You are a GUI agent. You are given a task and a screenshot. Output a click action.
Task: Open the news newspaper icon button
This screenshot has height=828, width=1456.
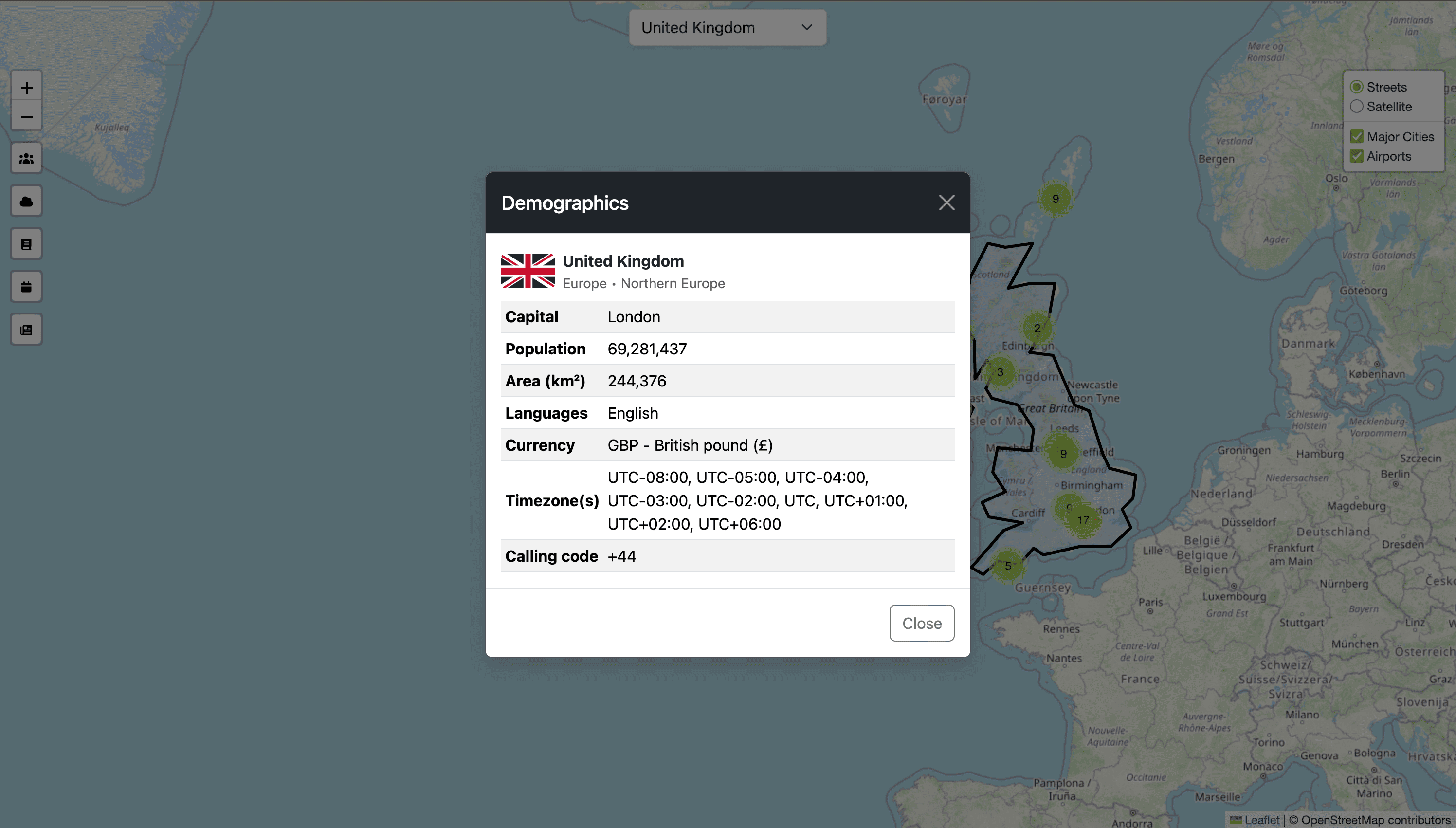click(x=26, y=330)
